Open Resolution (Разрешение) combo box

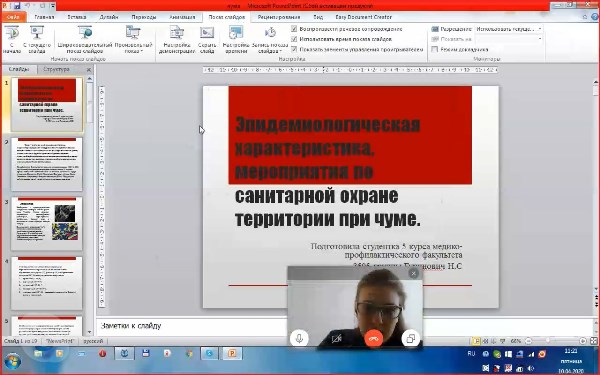tap(509, 29)
